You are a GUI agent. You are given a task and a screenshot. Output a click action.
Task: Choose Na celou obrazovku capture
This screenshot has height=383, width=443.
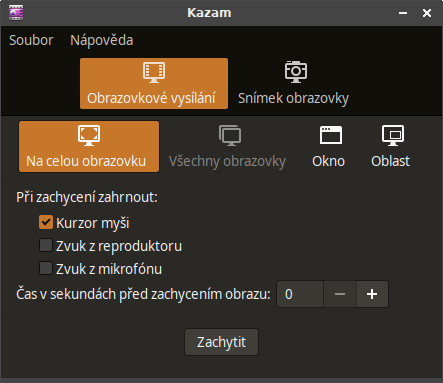tap(89, 147)
